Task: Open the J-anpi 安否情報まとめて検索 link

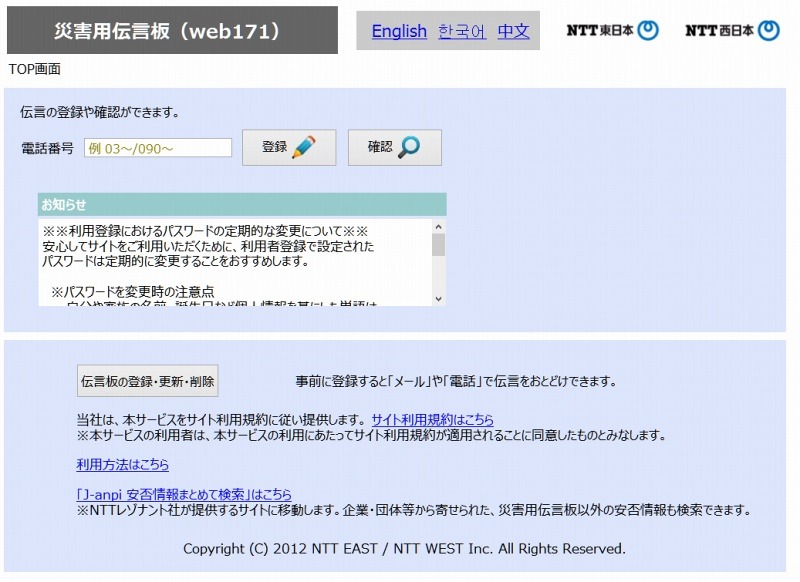Action: point(184,494)
